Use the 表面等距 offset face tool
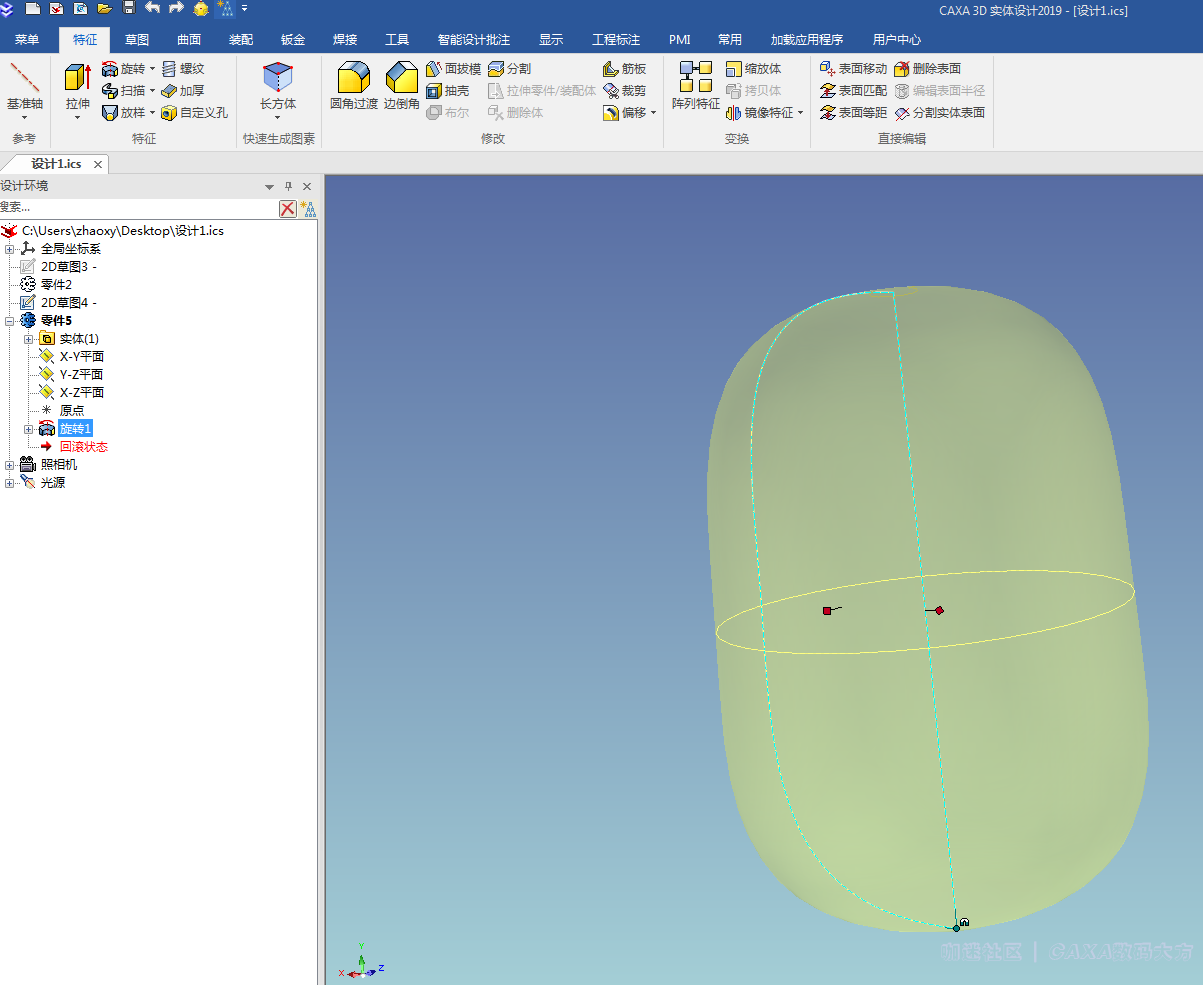 pos(853,113)
